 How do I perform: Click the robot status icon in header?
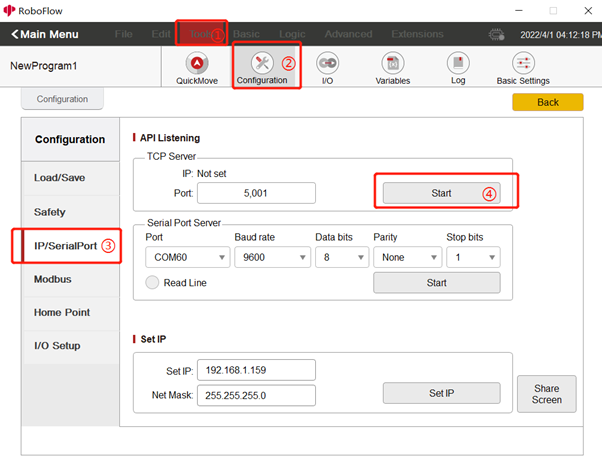tap(496, 34)
